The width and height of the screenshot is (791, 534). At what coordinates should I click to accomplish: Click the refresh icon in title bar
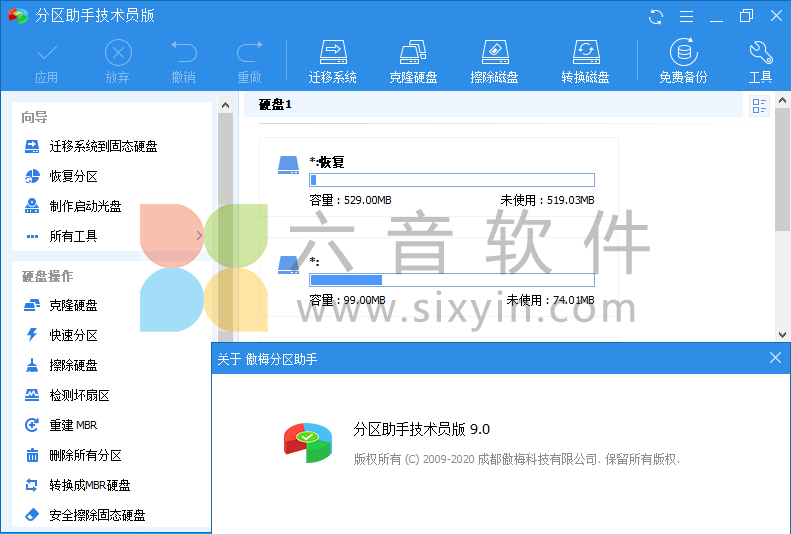[656, 17]
